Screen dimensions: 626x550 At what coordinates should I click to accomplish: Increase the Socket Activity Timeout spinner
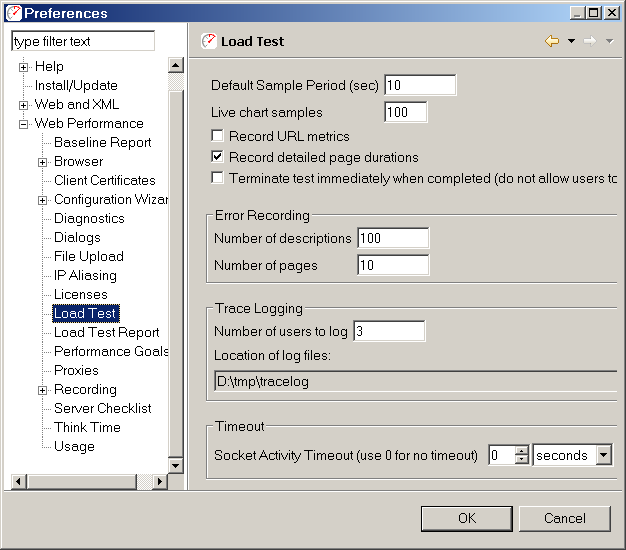[x=521, y=451]
